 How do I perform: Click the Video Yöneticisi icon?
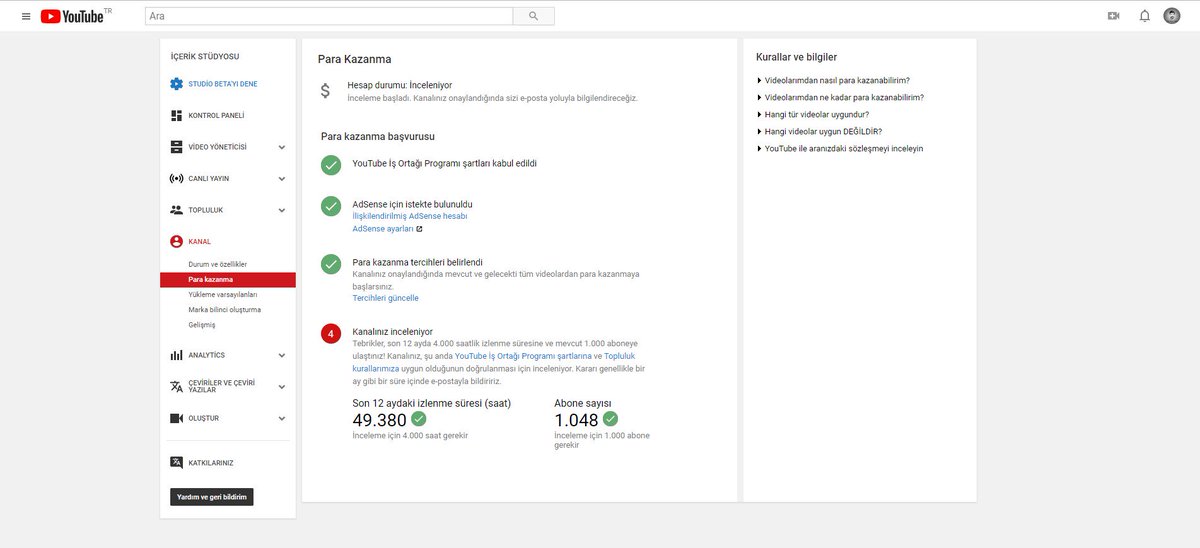(x=176, y=147)
